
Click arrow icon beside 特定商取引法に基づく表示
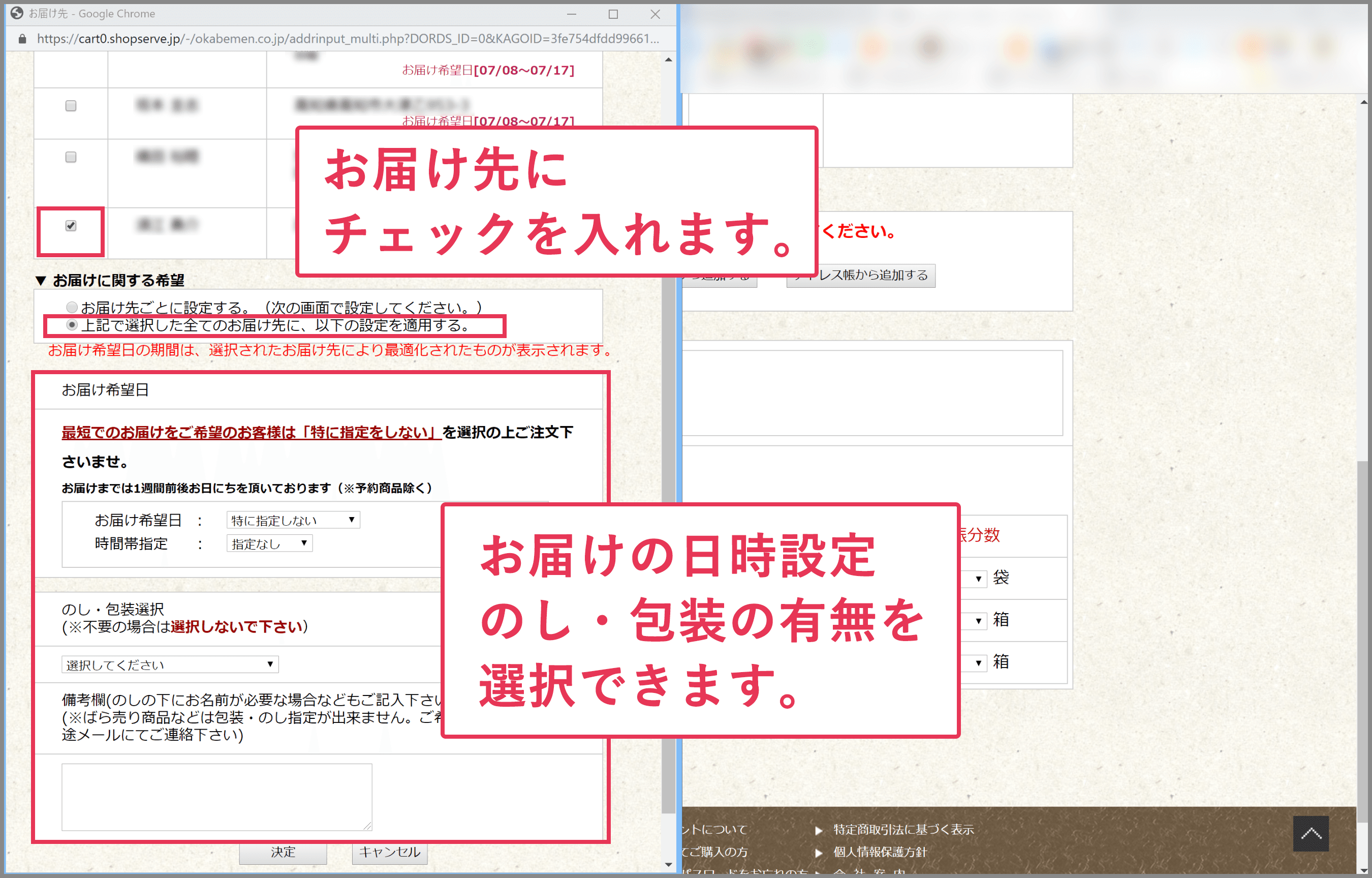click(x=819, y=830)
